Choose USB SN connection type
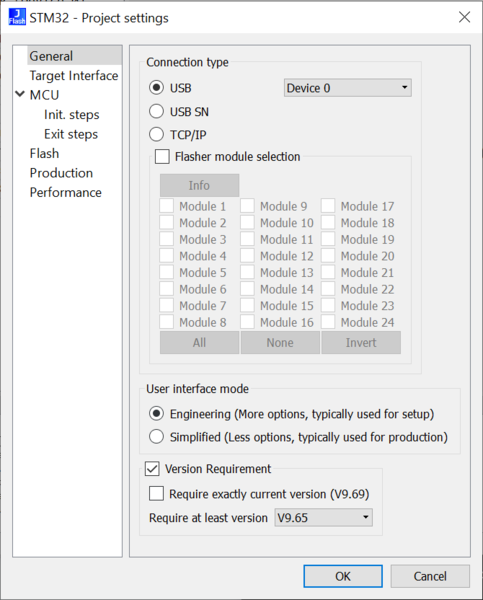Screen dimensions: 483x600 pos(156,111)
